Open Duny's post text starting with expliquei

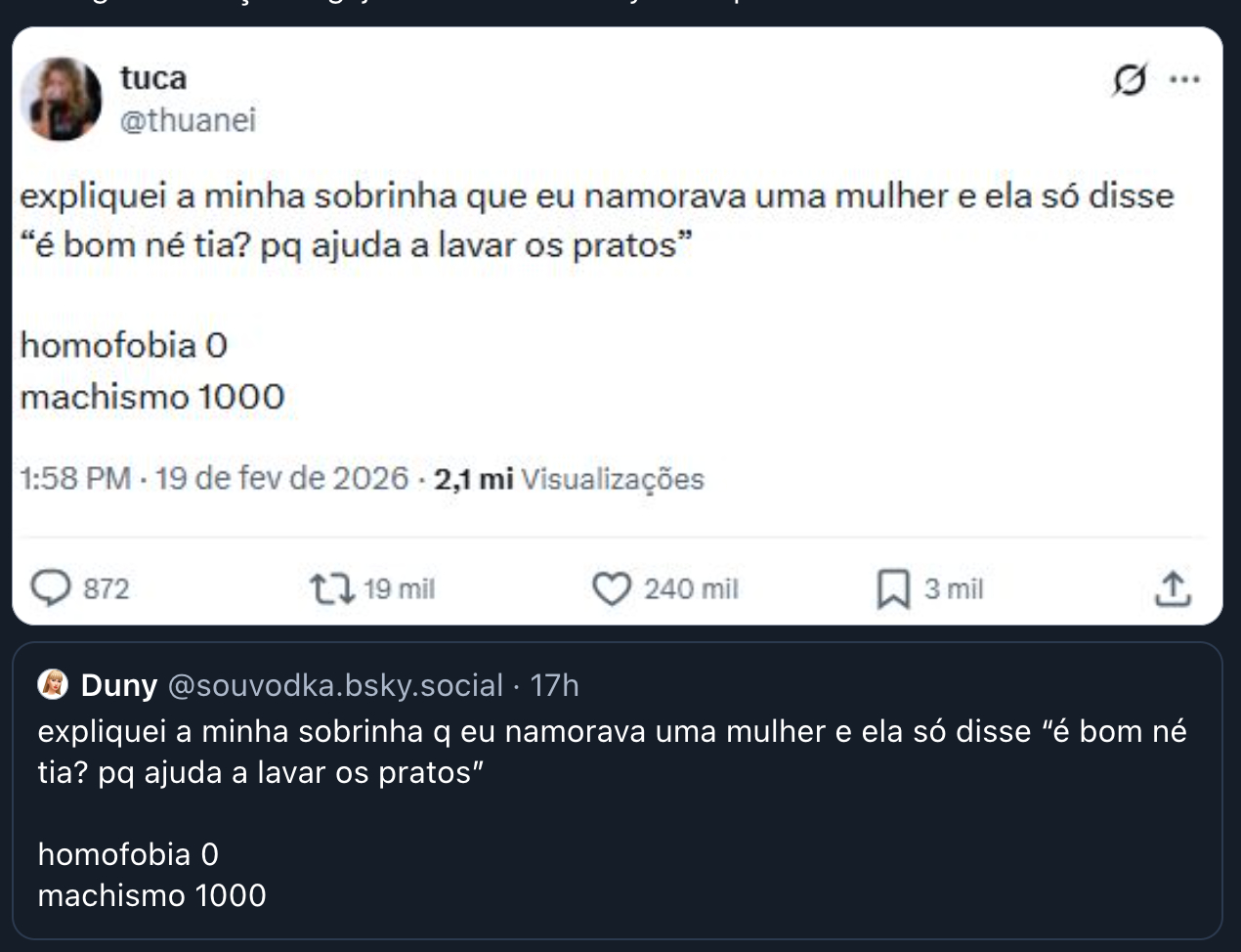(x=612, y=752)
